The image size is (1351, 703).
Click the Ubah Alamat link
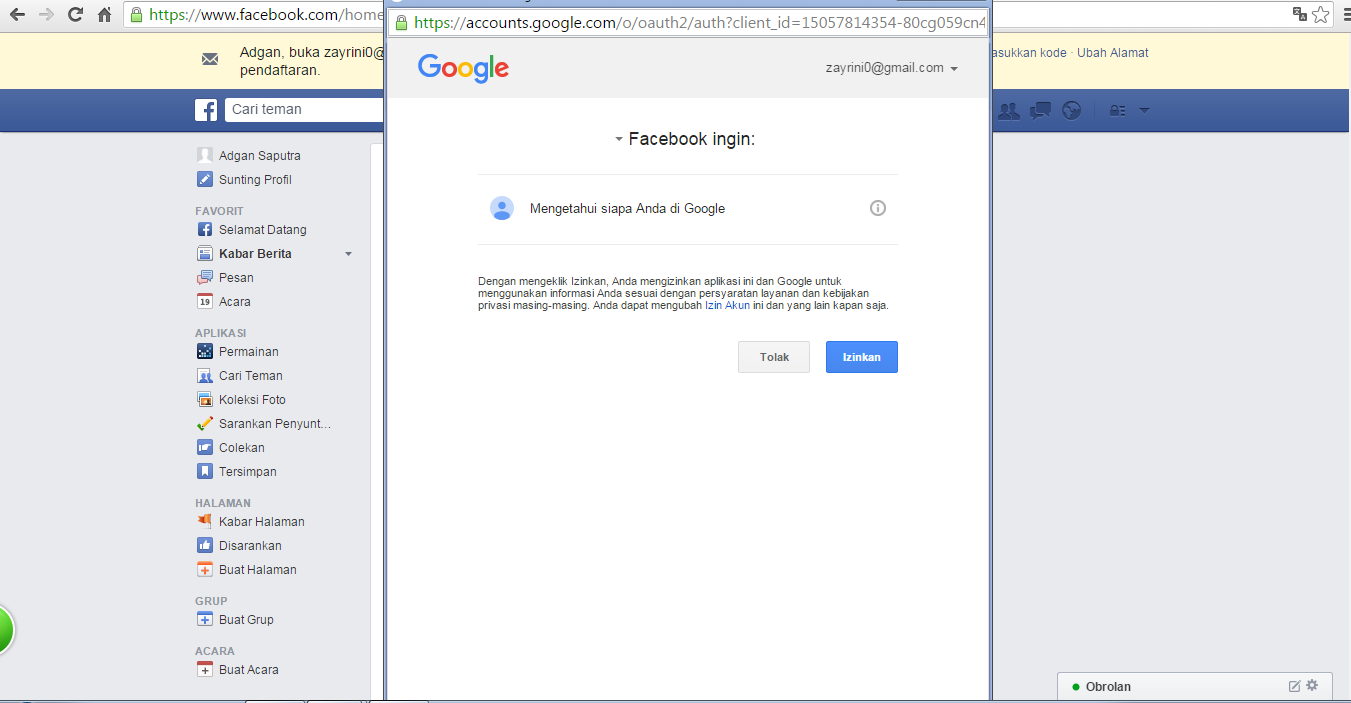(1113, 53)
